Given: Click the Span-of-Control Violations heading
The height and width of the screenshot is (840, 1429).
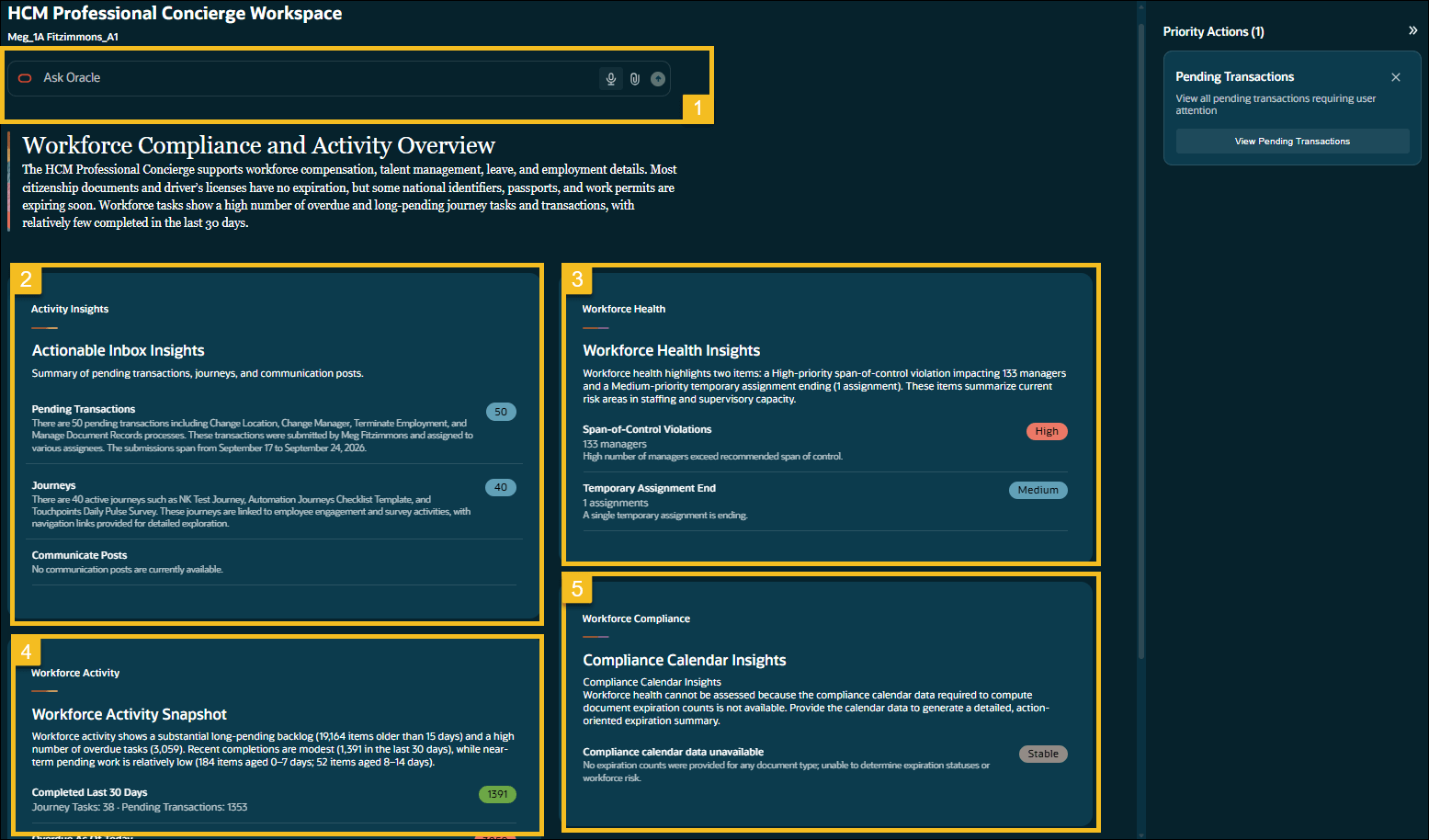Looking at the screenshot, I should pyautogui.click(x=647, y=429).
